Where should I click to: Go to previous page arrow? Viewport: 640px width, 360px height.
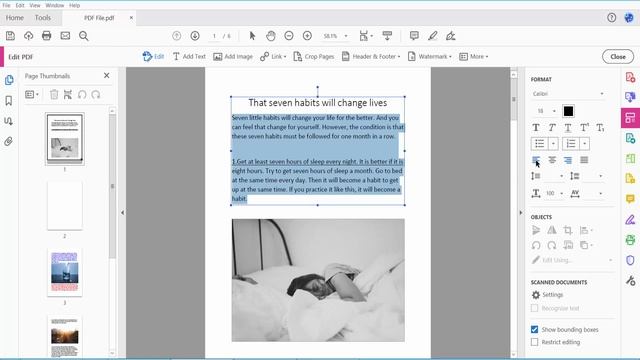point(176,36)
